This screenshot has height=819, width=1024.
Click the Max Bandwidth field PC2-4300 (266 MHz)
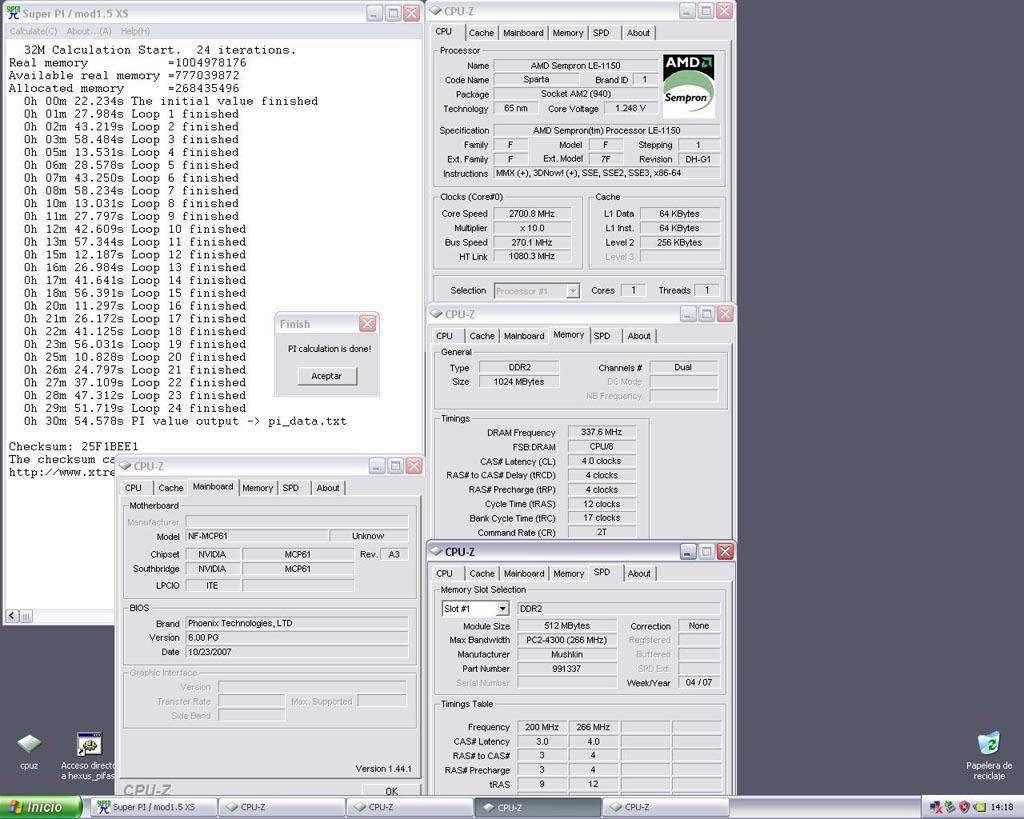pos(567,640)
